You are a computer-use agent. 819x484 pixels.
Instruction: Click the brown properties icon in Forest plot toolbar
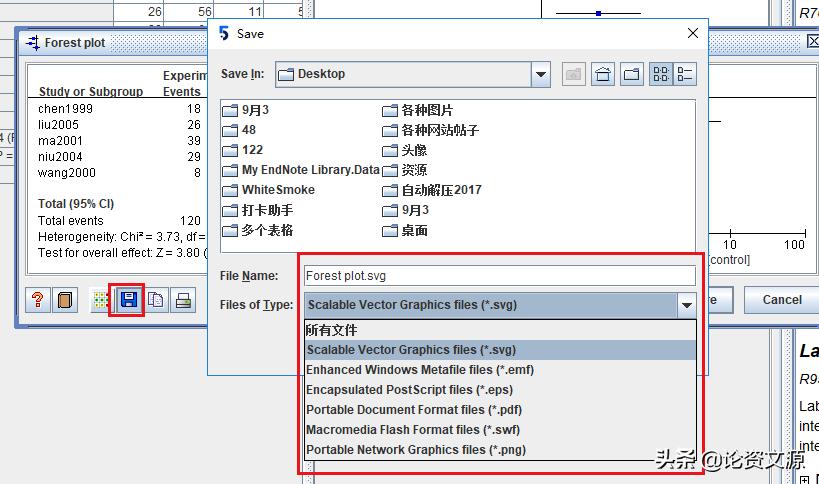click(65, 300)
